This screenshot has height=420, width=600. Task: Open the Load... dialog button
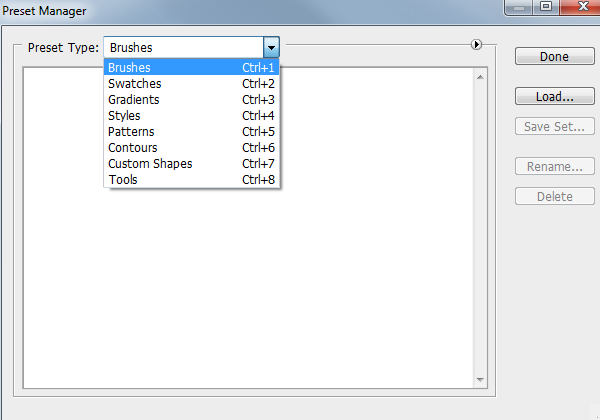click(554, 96)
